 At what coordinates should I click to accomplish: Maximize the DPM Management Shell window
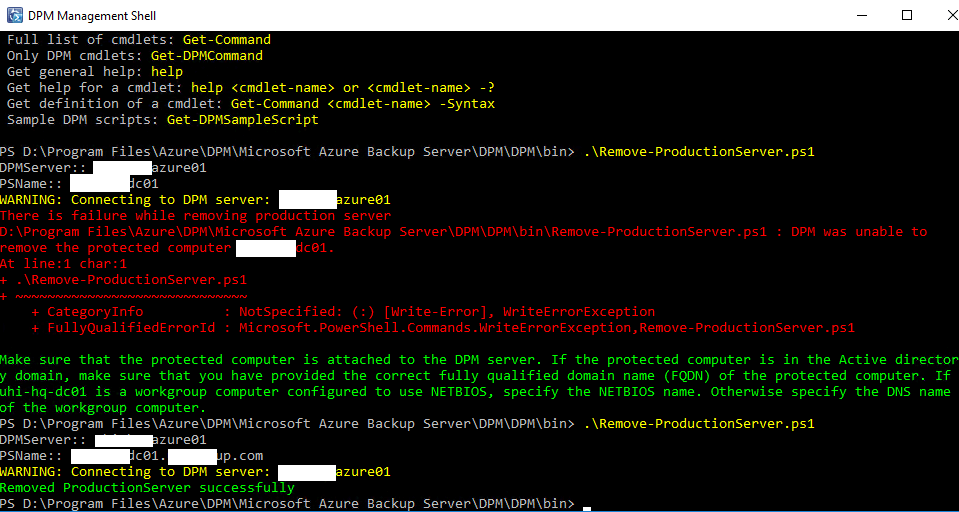tap(907, 15)
